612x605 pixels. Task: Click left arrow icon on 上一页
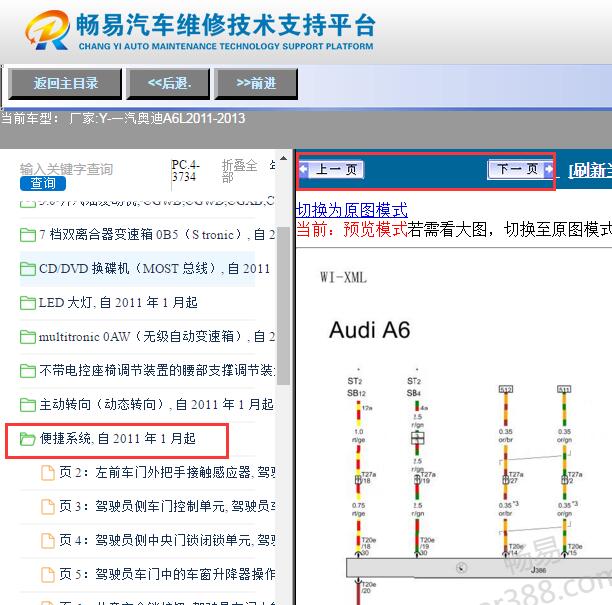304,170
